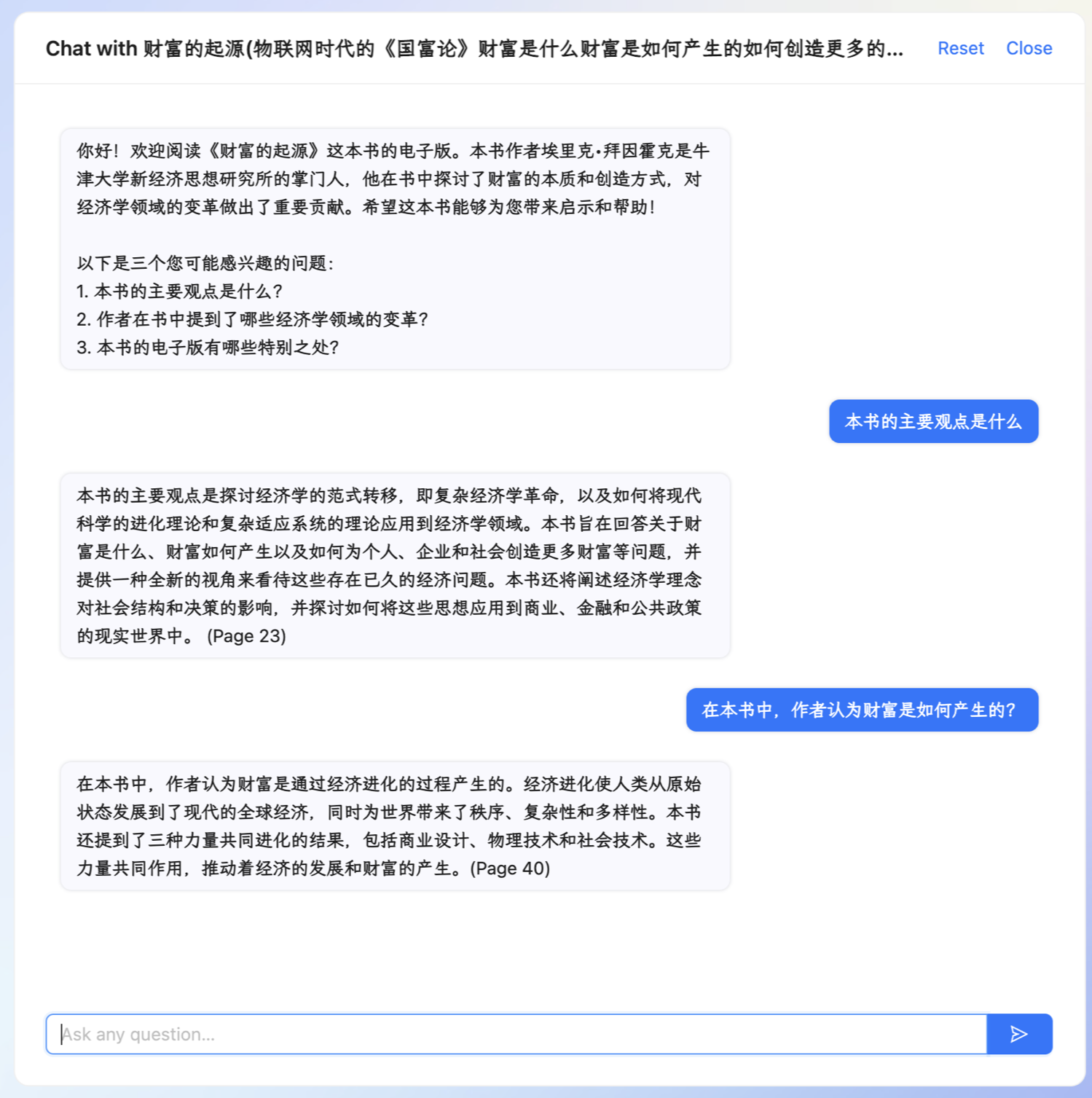Select suggested question 3 about the e-book edition
1092x1098 pixels.
click(208, 348)
